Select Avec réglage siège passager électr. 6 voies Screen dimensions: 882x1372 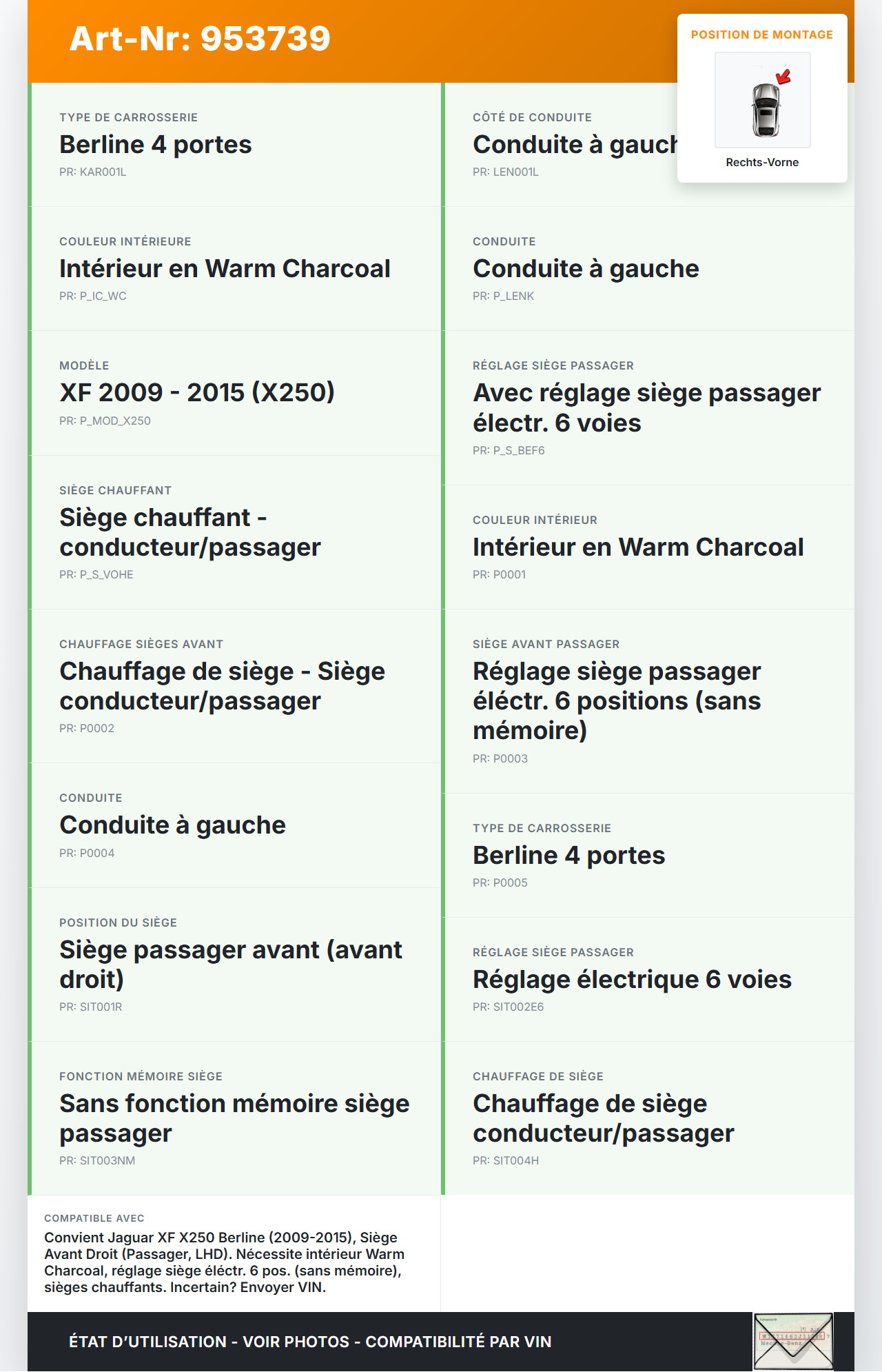click(x=646, y=408)
